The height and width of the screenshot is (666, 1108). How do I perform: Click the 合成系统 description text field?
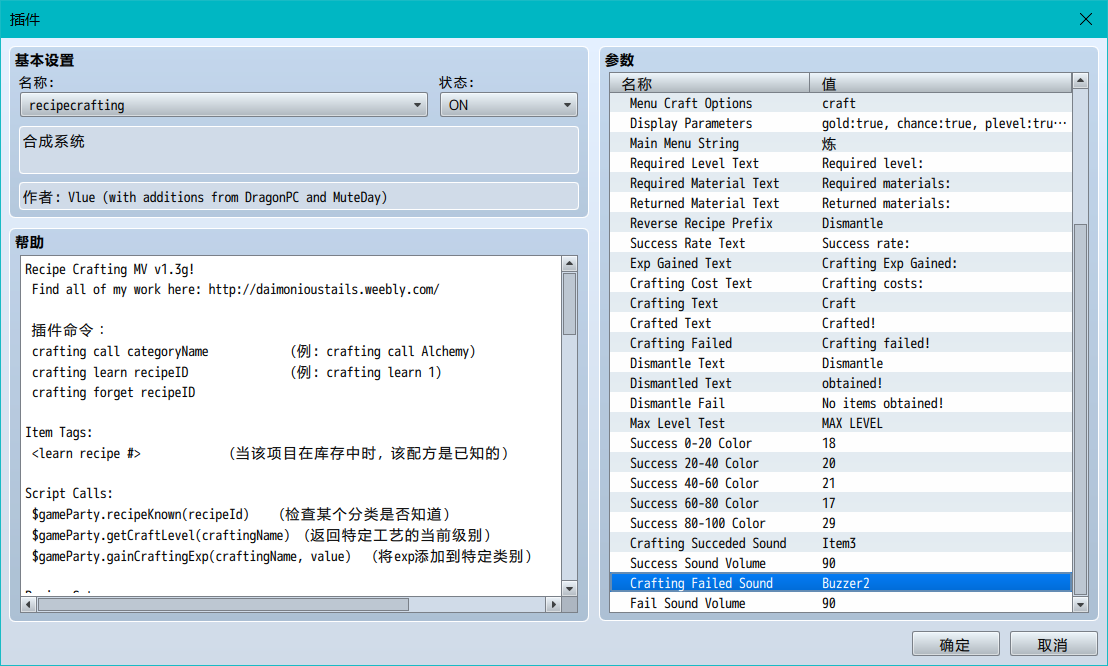(299, 150)
